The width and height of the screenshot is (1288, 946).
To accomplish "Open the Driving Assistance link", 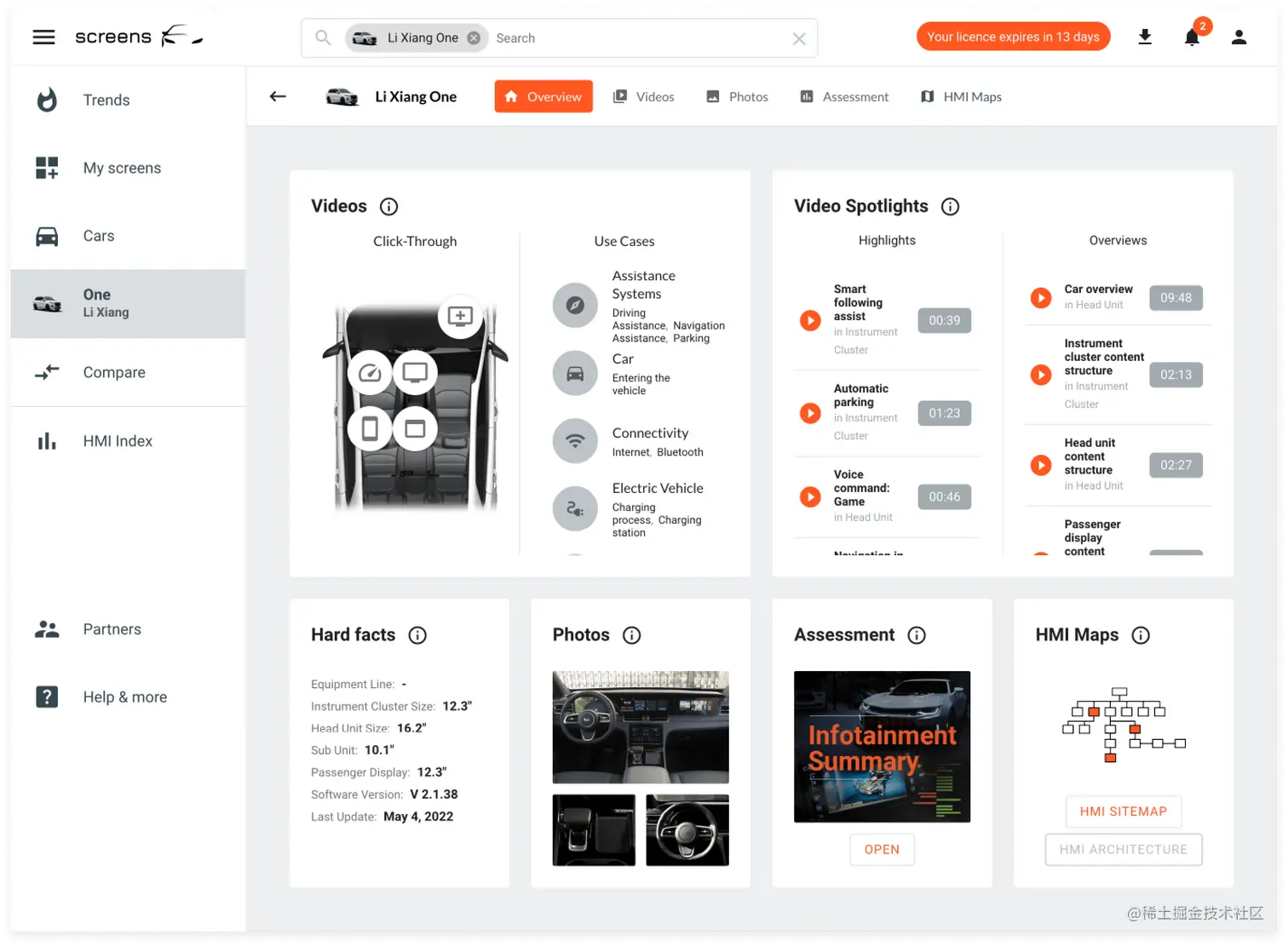I will pos(638,319).
